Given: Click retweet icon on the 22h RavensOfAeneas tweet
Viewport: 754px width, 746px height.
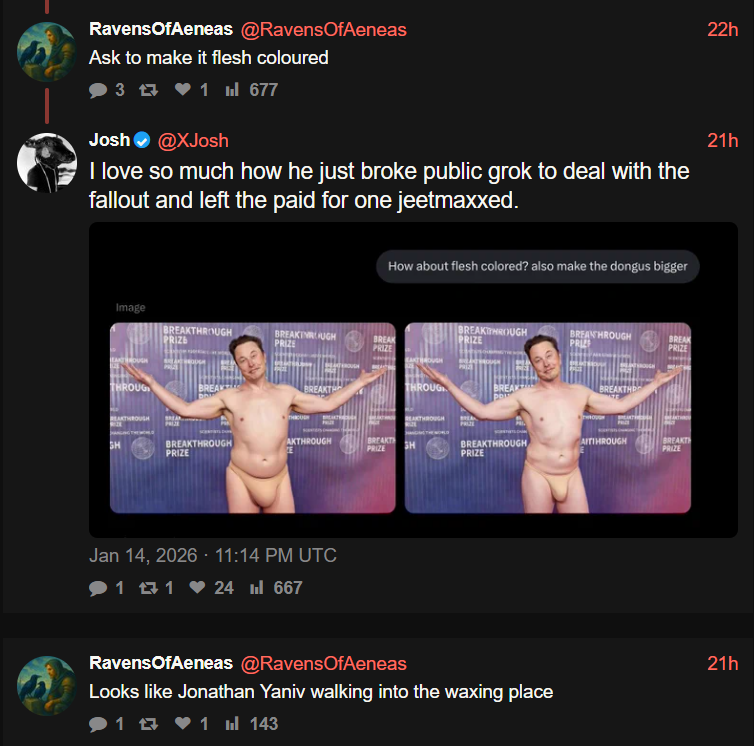Looking at the screenshot, I should coord(148,90).
